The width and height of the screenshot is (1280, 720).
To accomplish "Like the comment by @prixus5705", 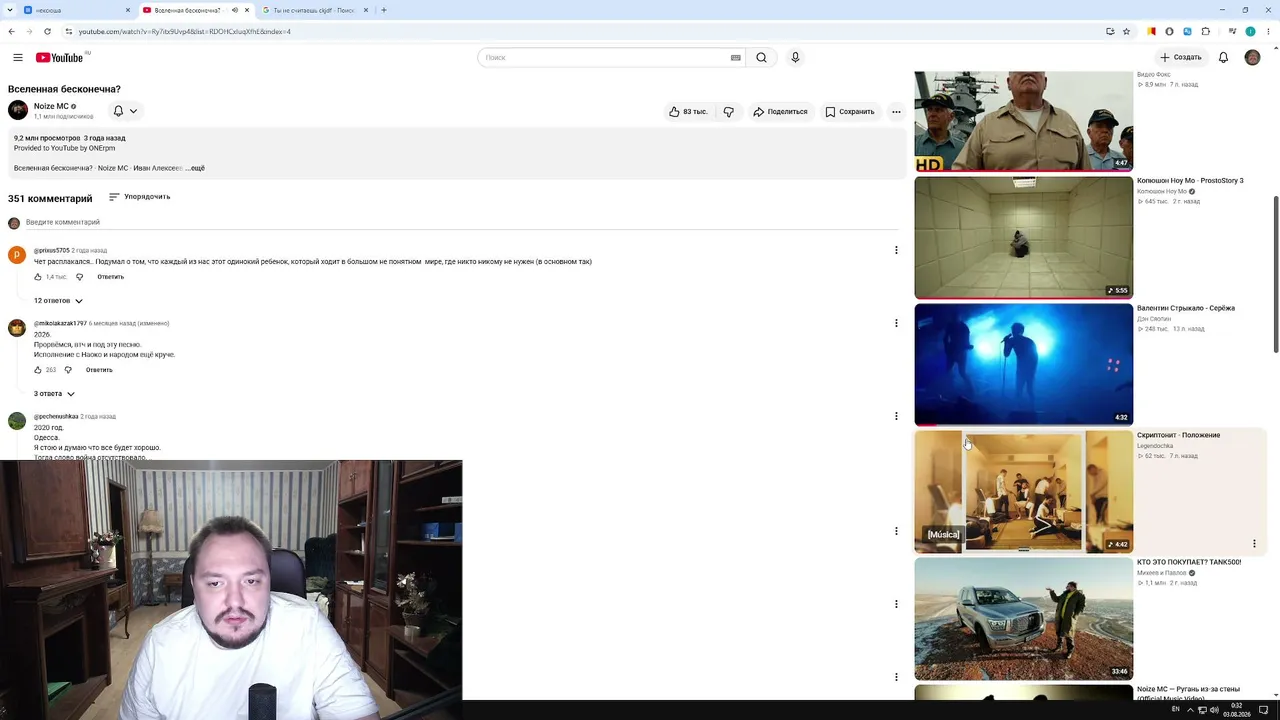I will pos(38,277).
